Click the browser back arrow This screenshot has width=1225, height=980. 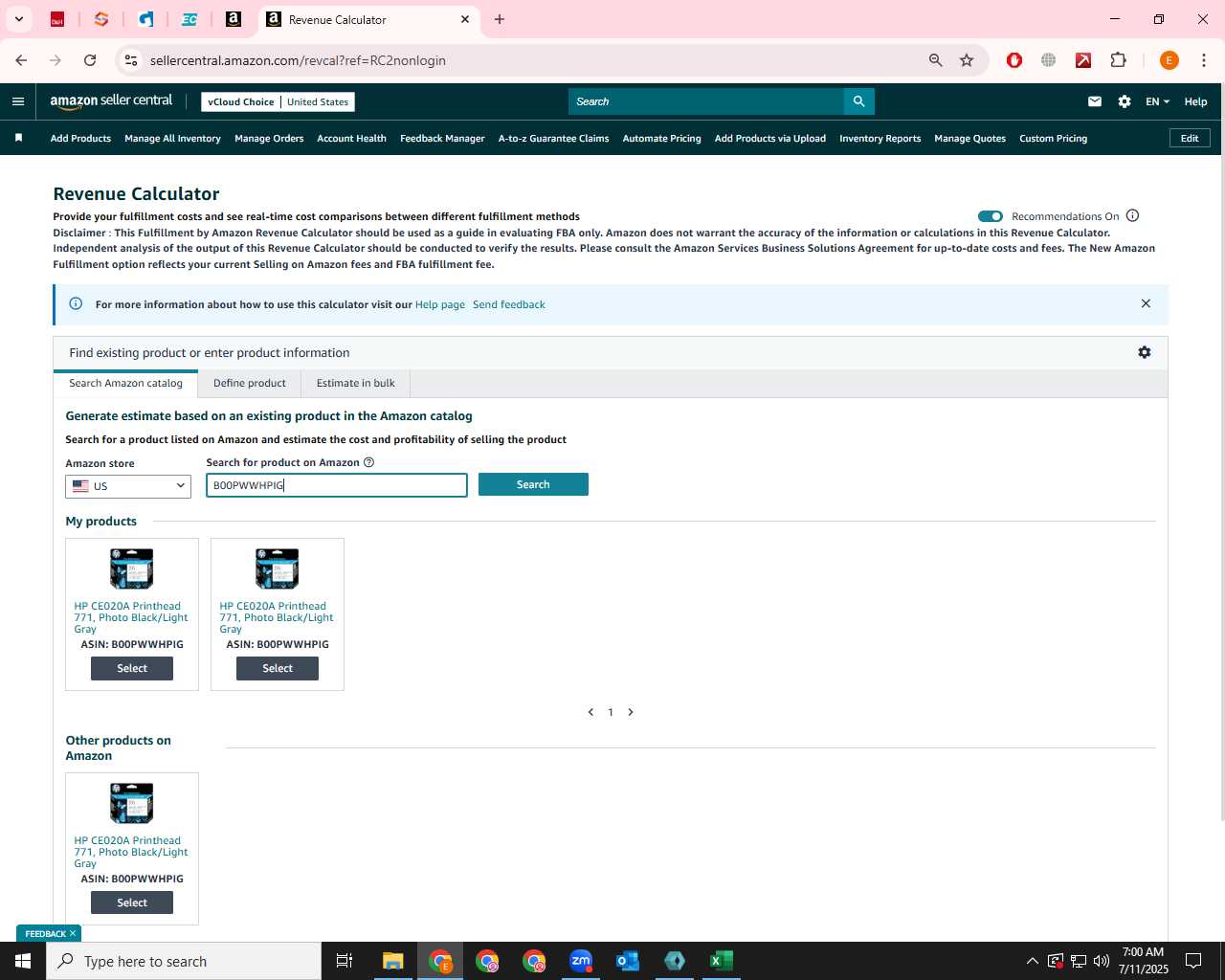point(21,60)
